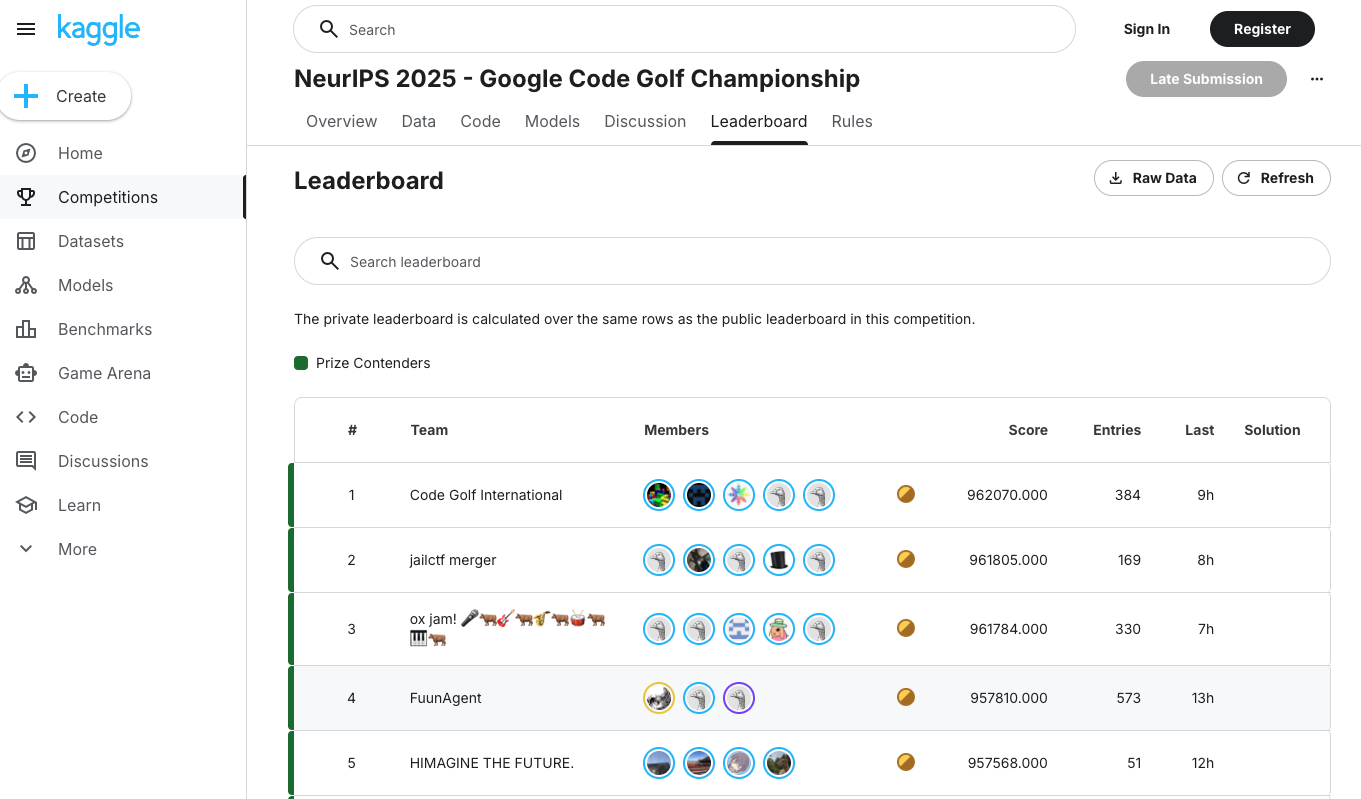This screenshot has width=1361, height=799.
Task: Open the Code section from the sidebar
Action: click(x=78, y=417)
